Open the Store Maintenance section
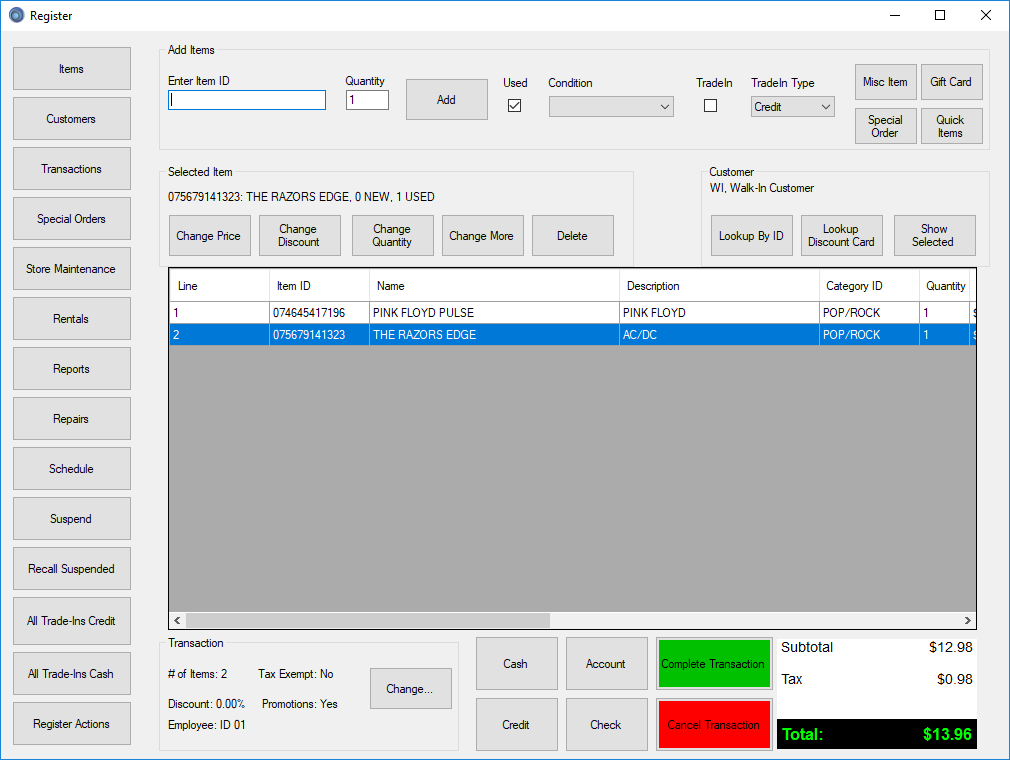Image resolution: width=1010 pixels, height=760 pixels. point(71,268)
